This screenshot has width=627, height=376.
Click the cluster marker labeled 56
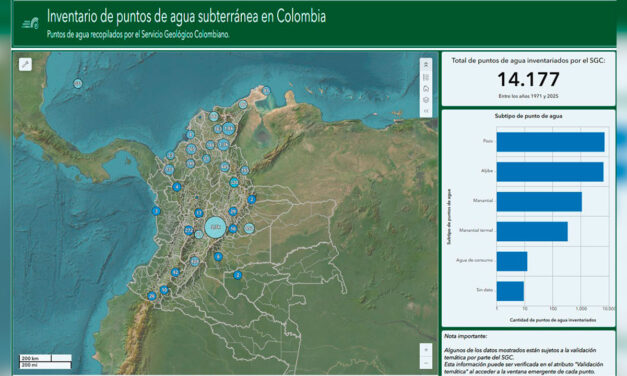[233, 229]
